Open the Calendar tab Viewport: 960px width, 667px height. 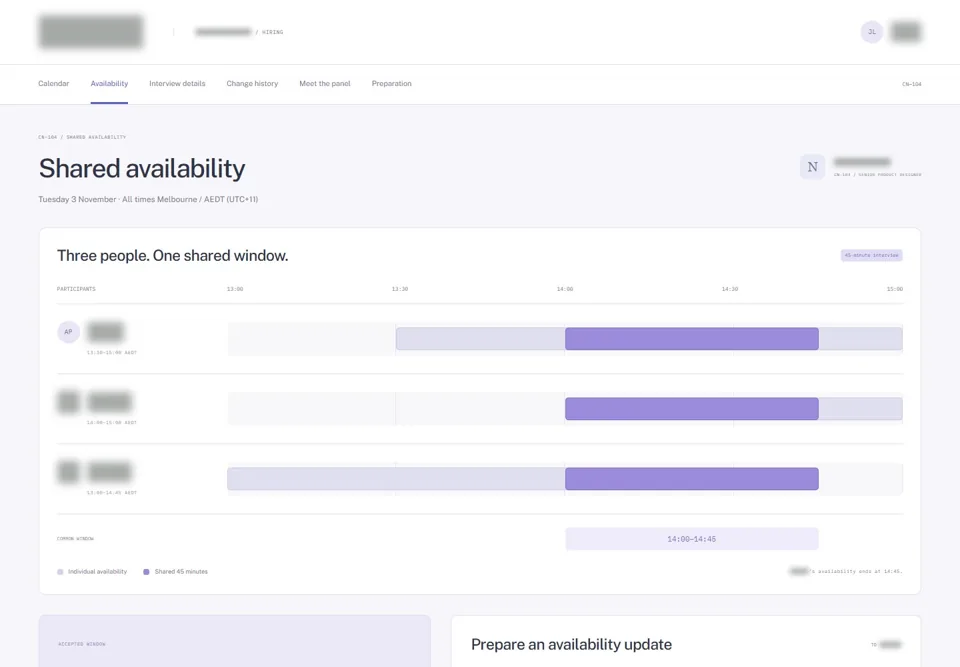click(x=53, y=83)
